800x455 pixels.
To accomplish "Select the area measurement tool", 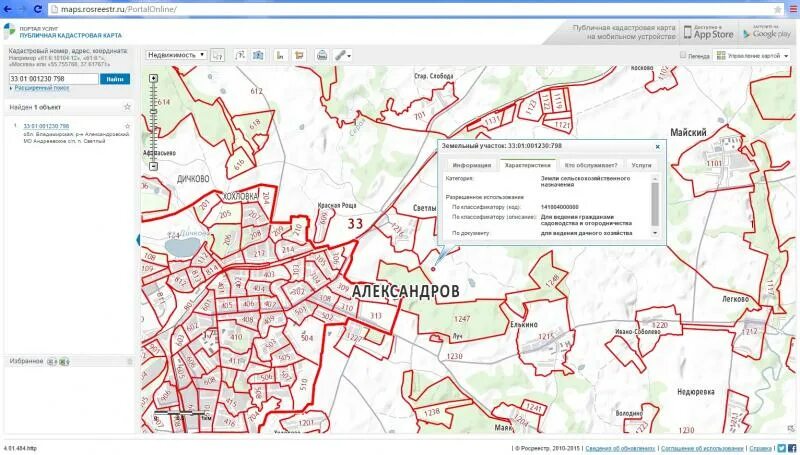I will click(x=299, y=55).
